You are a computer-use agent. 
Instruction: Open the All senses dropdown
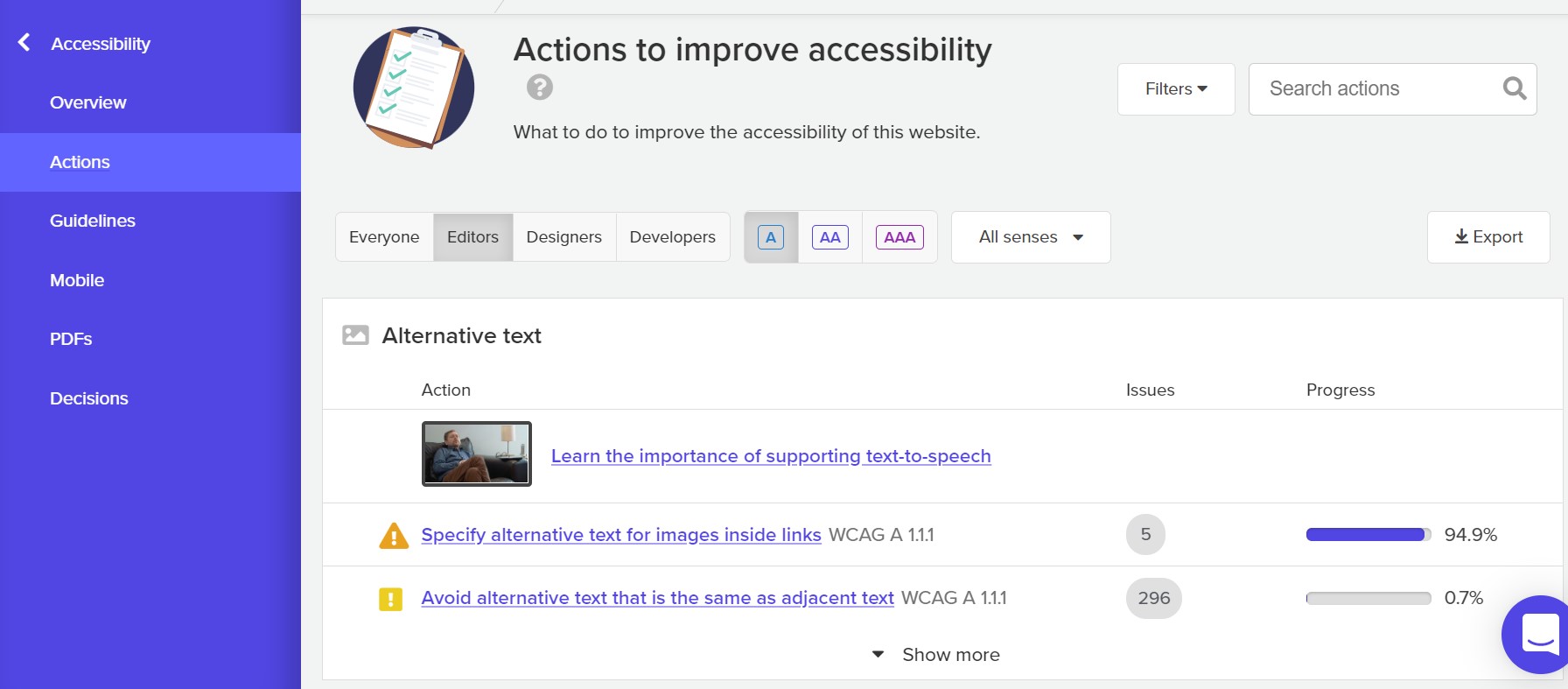point(1030,236)
